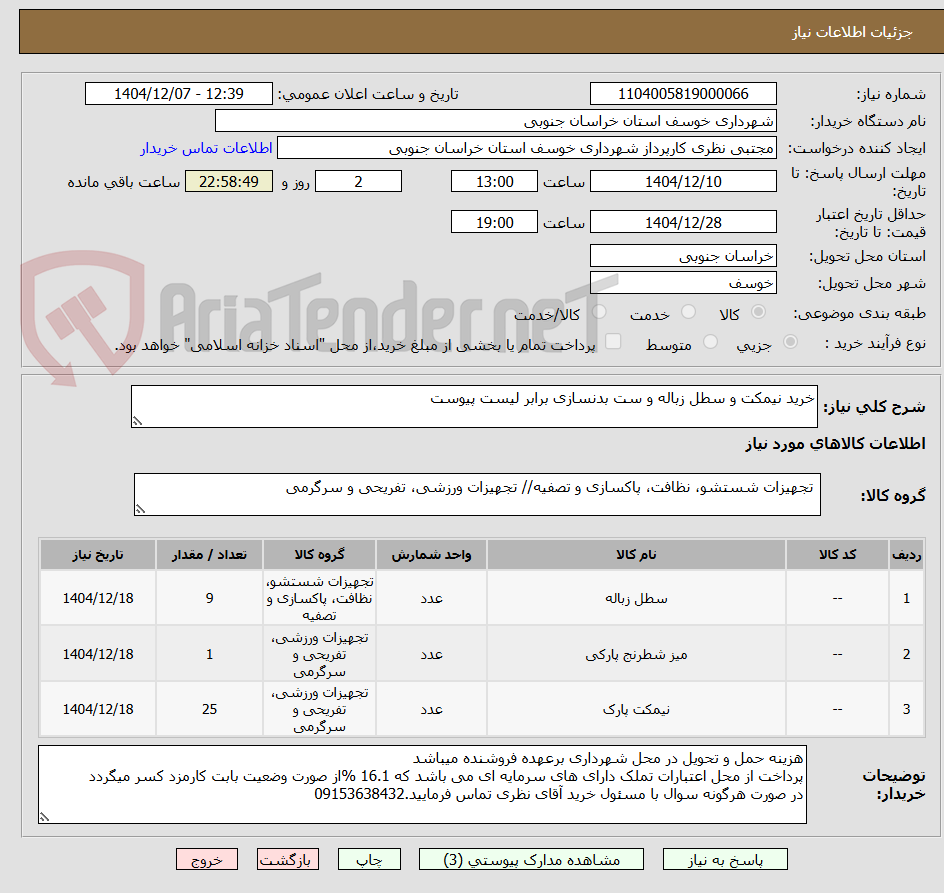Click the ایجاد کننده درخواست field
This screenshot has height=893, width=944.
point(527,148)
